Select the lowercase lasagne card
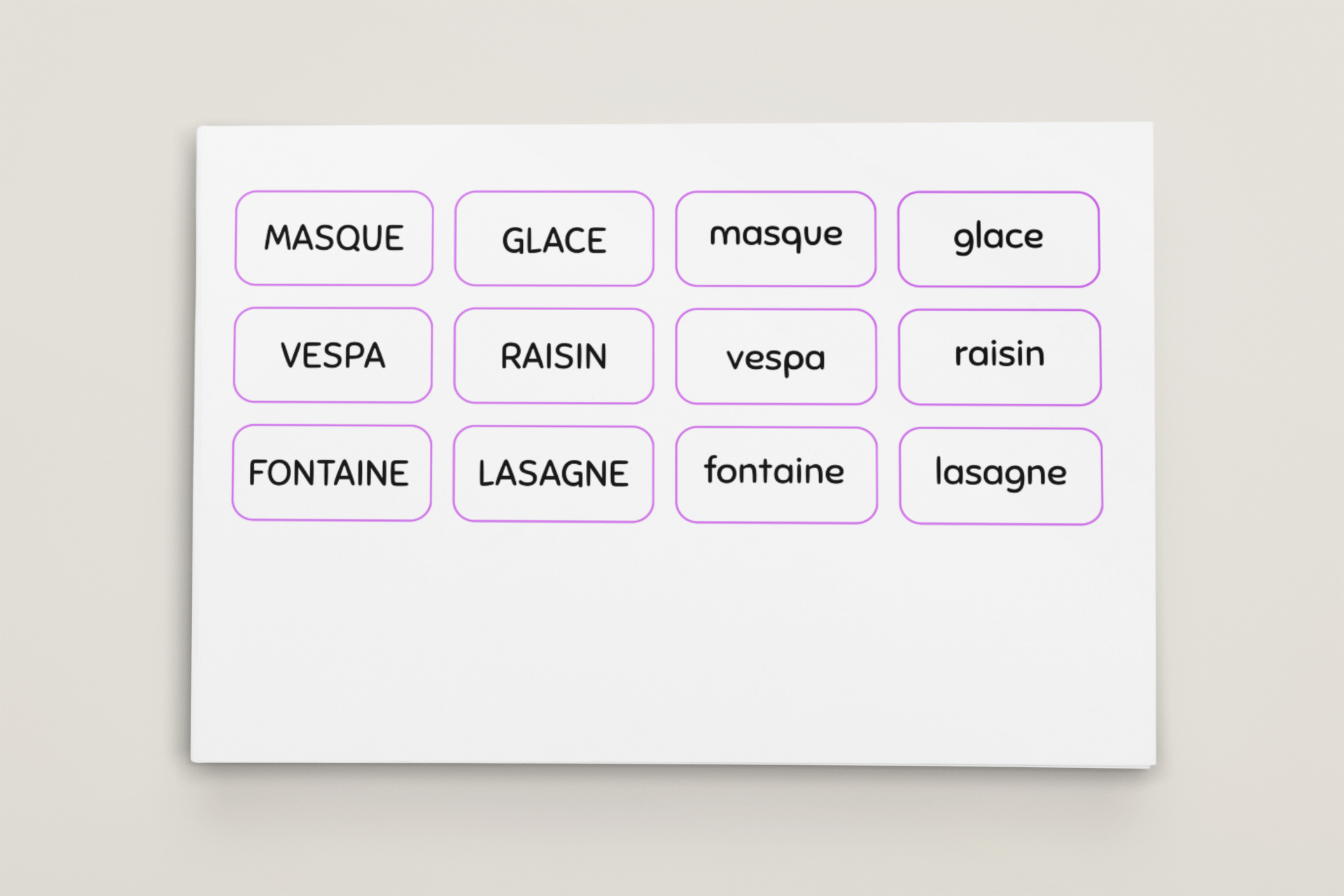 (1000, 476)
